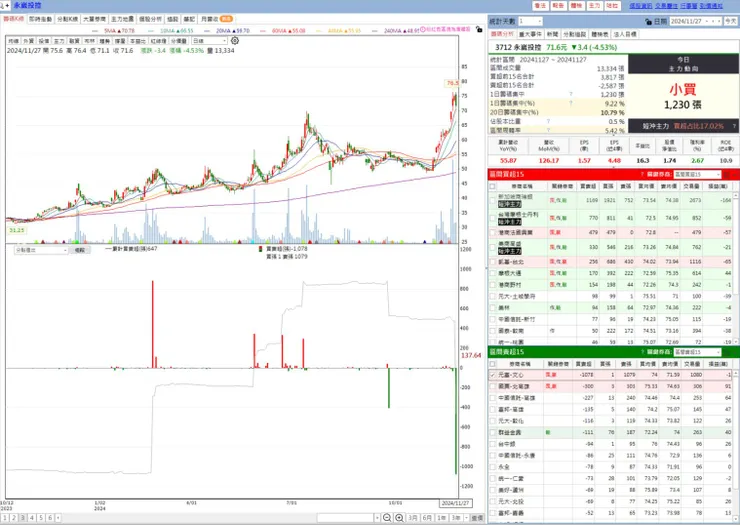The image size is (740, 525).
Task: Click the 今天 button
Action: coord(731,22)
